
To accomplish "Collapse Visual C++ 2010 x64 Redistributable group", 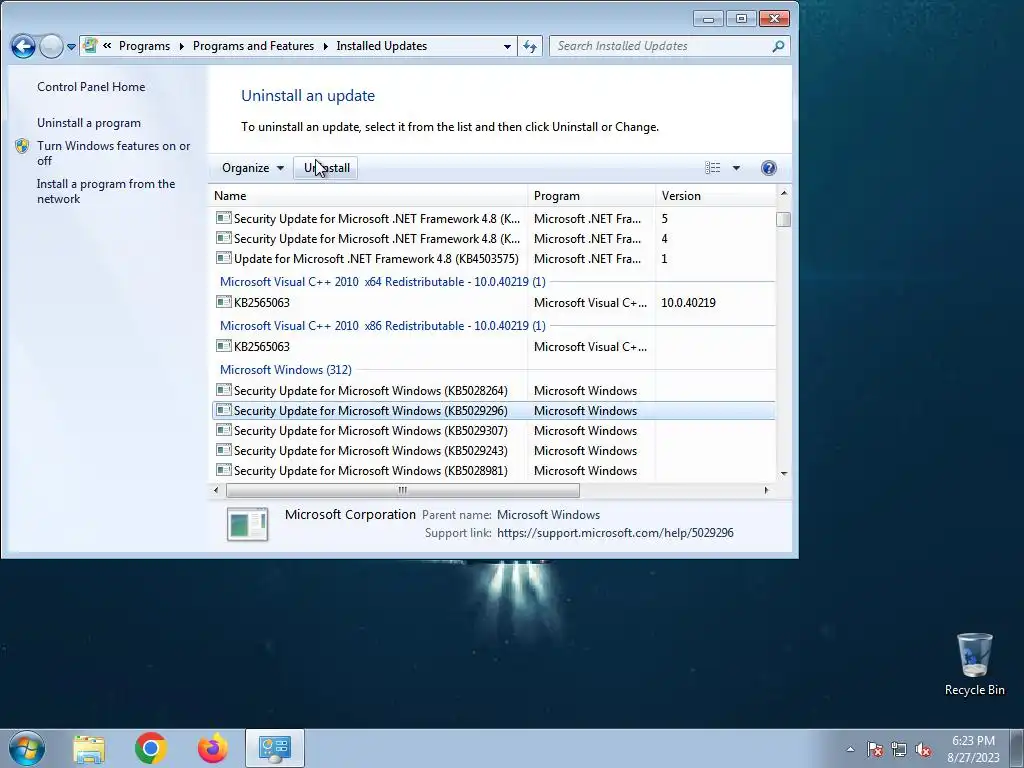I will click(x=382, y=282).
